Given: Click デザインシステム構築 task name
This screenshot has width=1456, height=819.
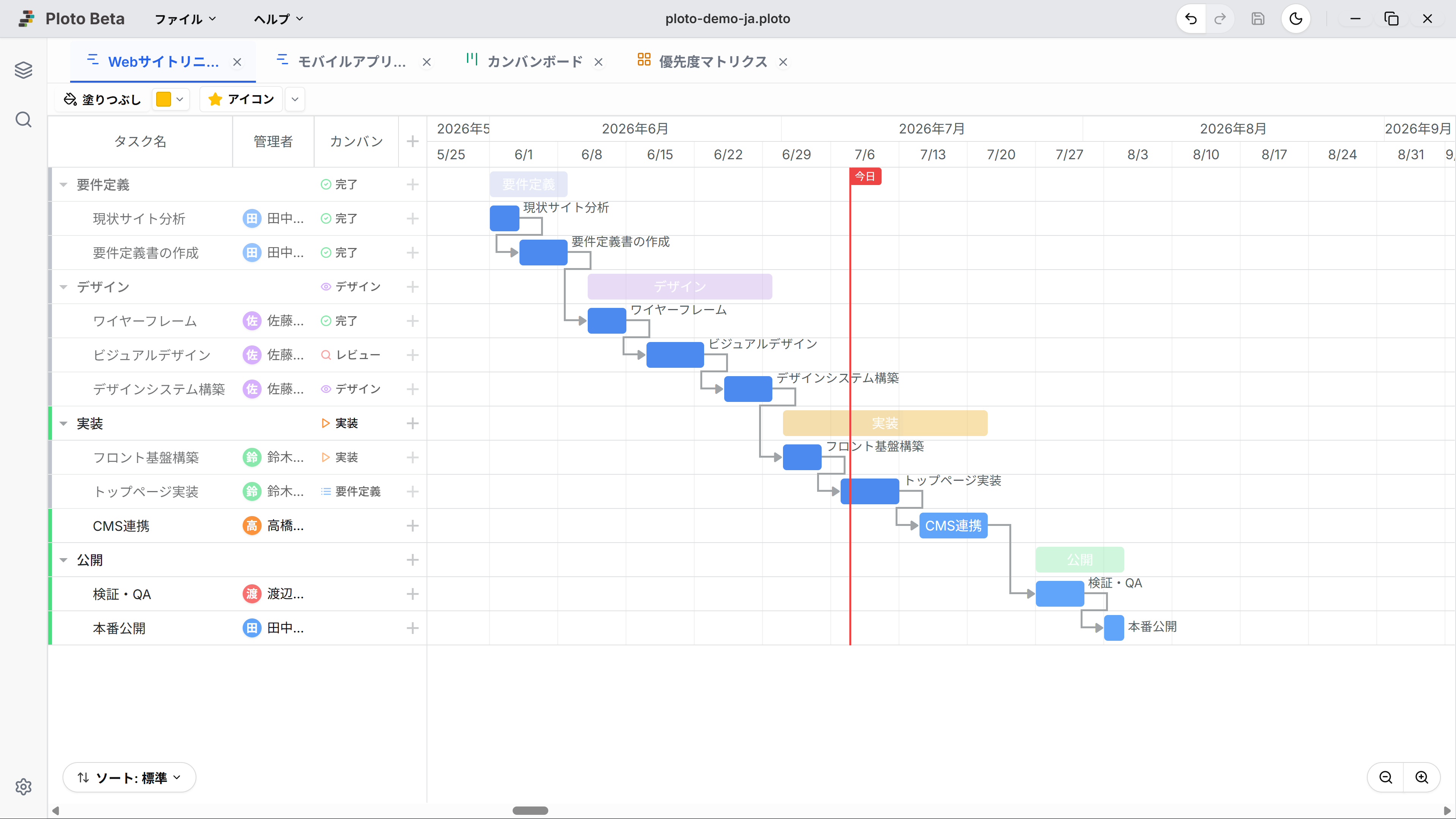Looking at the screenshot, I should (x=159, y=389).
